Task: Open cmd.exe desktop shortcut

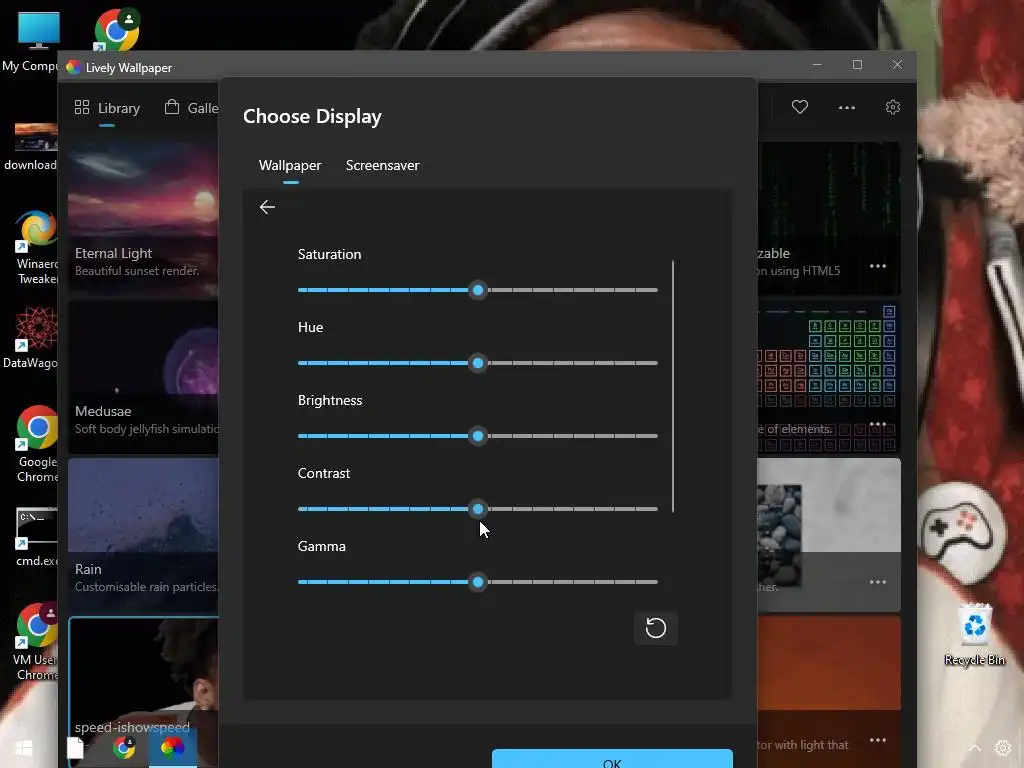Action: (36, 537)
